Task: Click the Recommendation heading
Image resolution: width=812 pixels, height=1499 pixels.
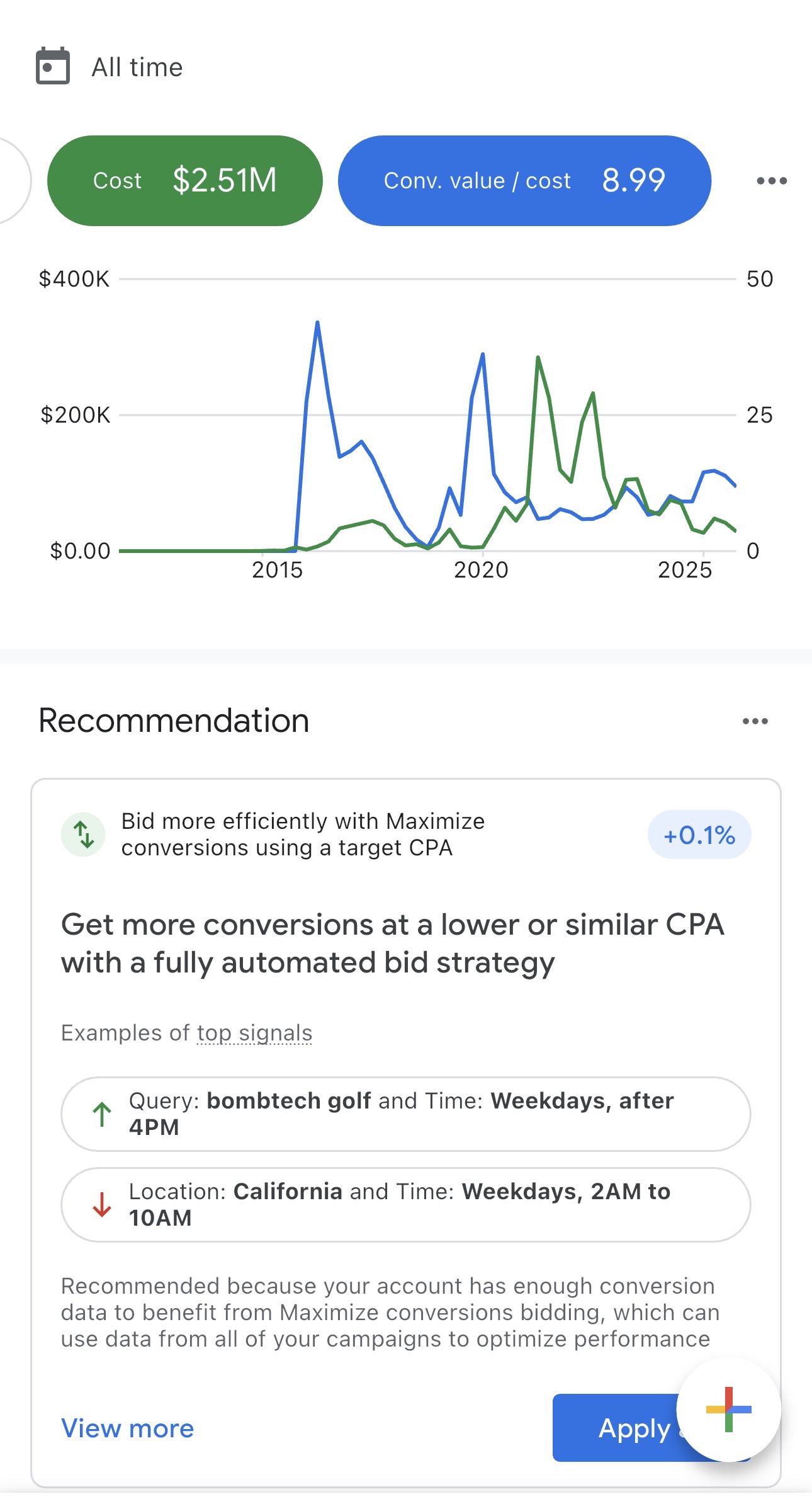Action: tap(173, 721)
